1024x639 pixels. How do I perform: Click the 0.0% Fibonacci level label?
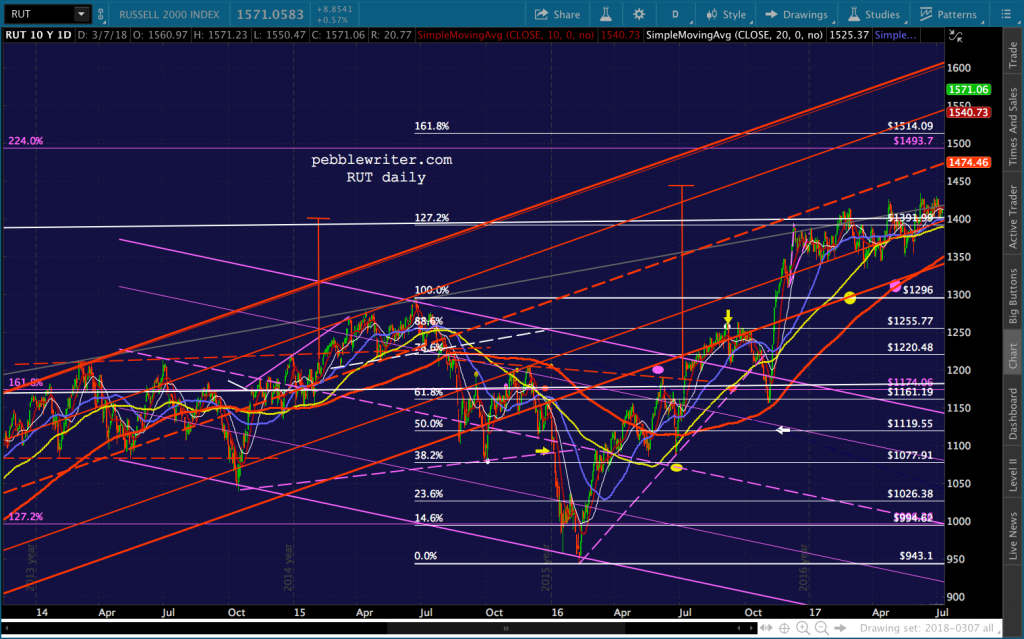tap(426, 555)
